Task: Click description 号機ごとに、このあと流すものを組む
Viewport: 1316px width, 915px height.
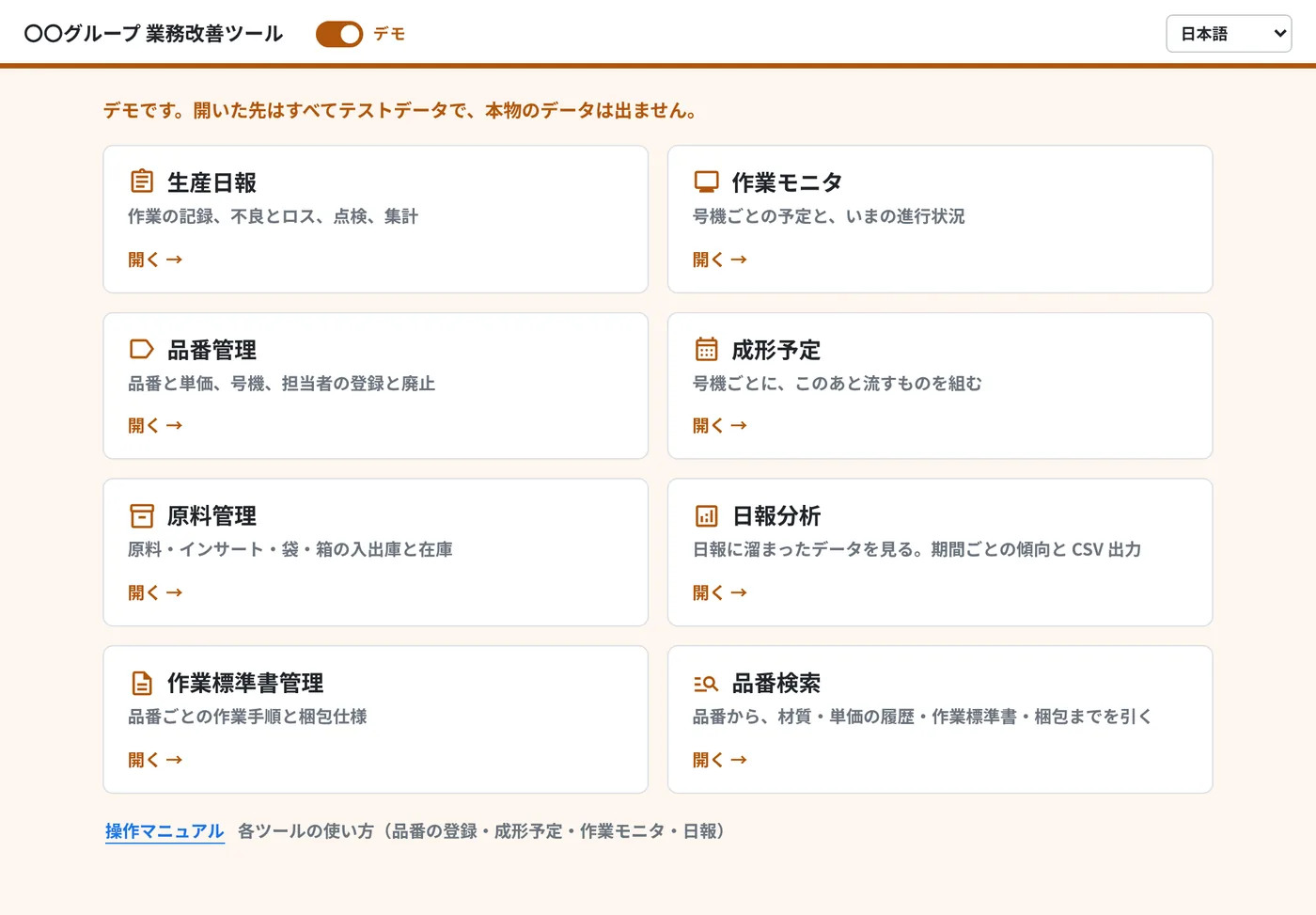Action: [x=838, y=384]
